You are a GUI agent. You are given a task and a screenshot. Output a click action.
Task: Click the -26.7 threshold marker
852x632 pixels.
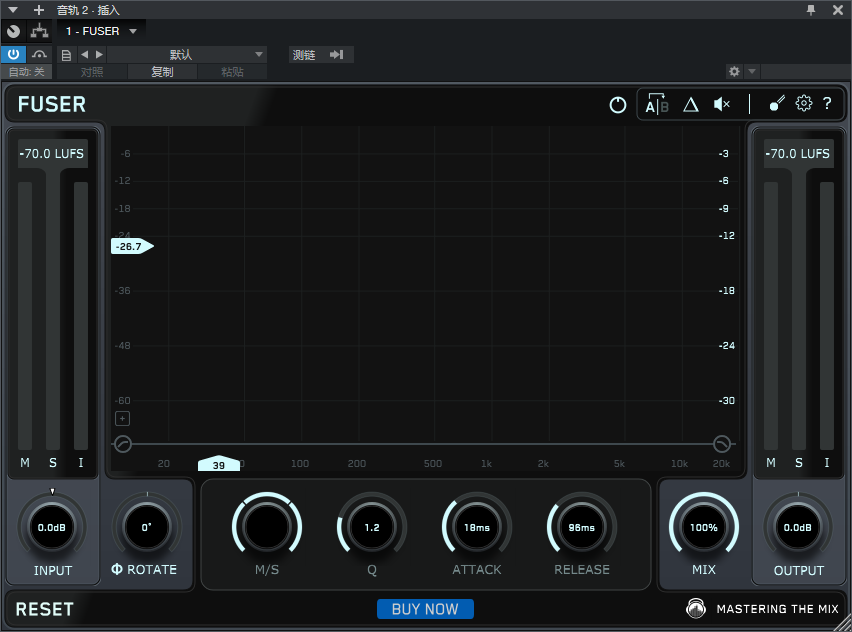click(x=132, y=246)
